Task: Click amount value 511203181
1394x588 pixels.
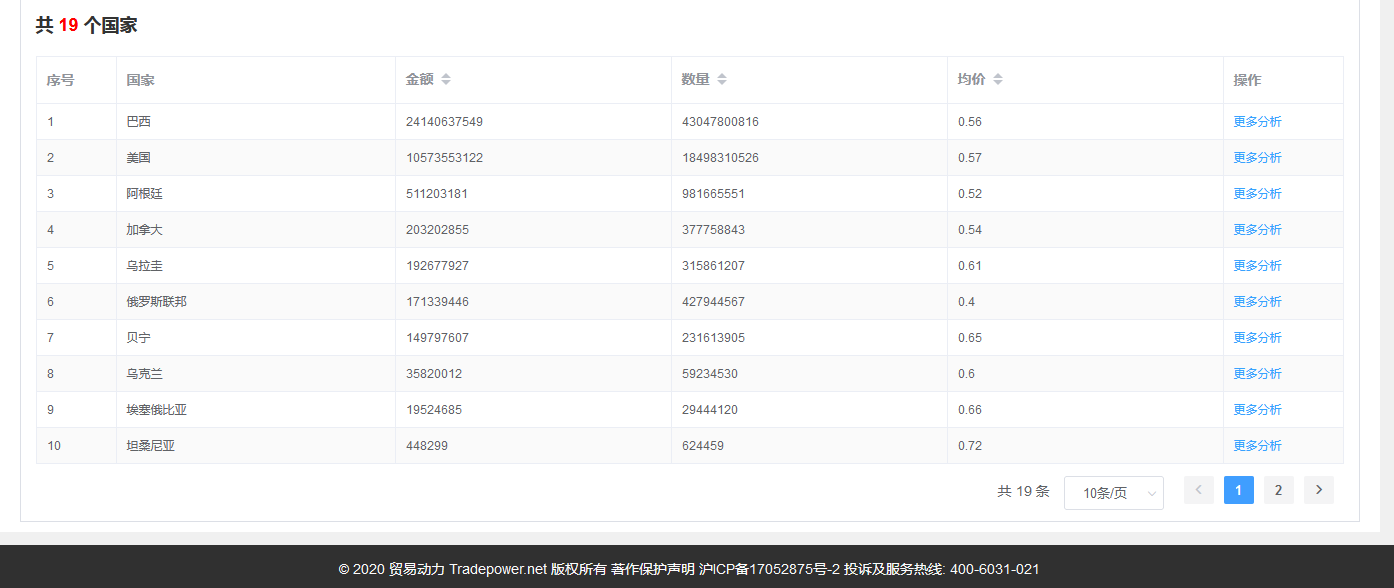Action: (x=437, y=194)
